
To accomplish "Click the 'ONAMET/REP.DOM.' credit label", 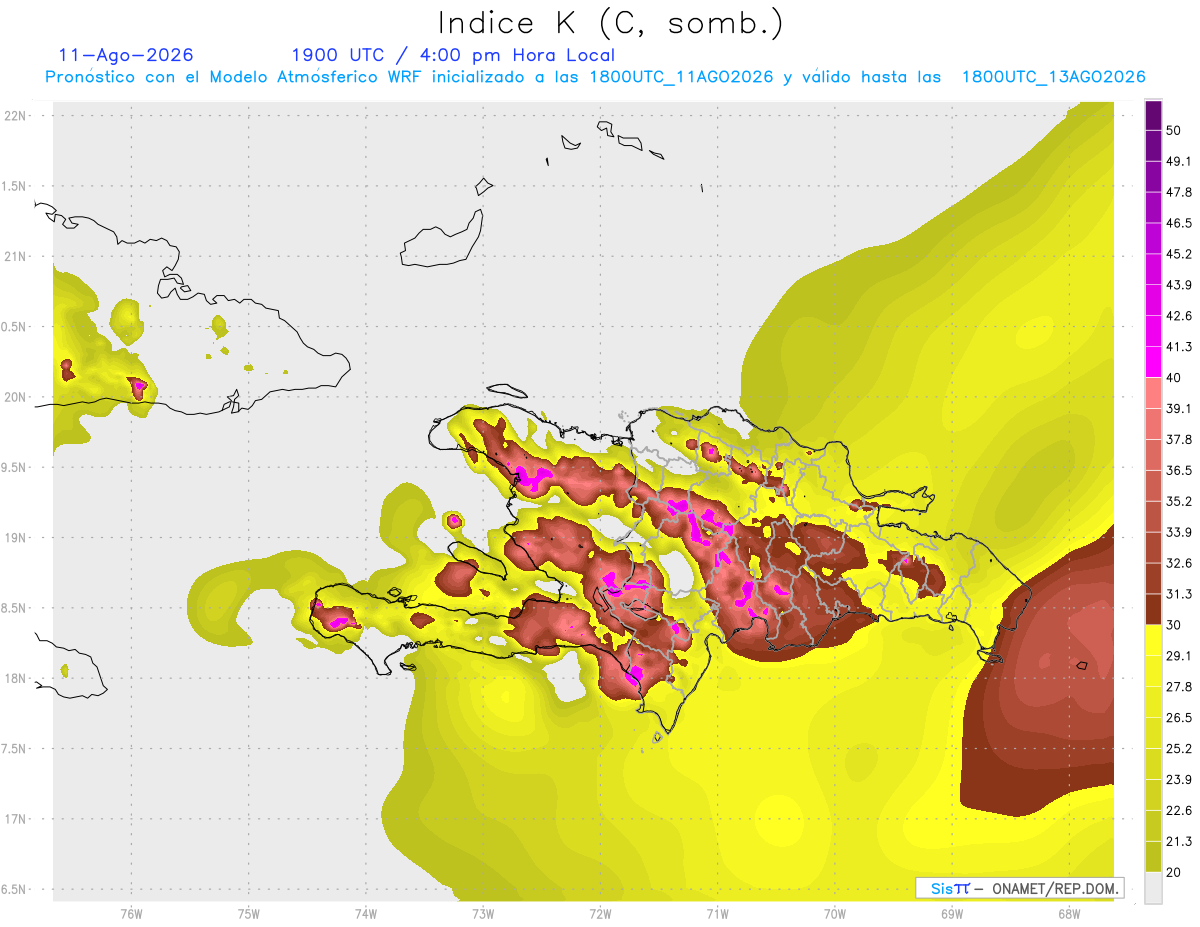I will [1056, 888].
